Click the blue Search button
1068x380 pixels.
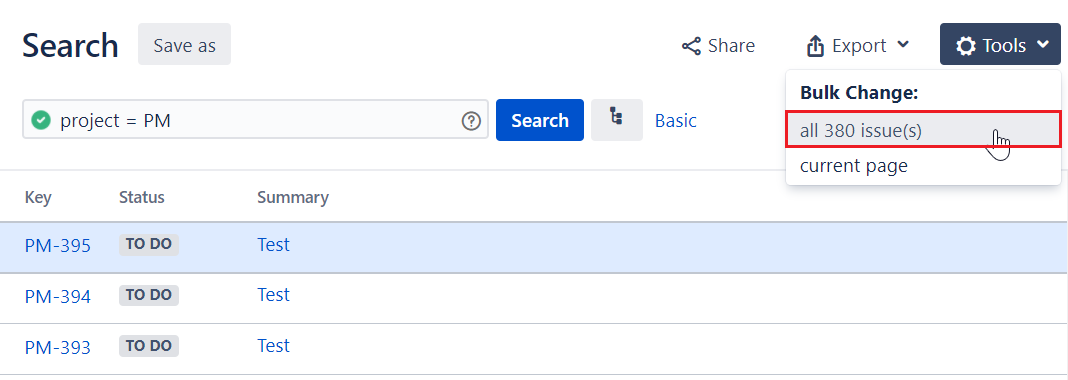tap(539, 120)
